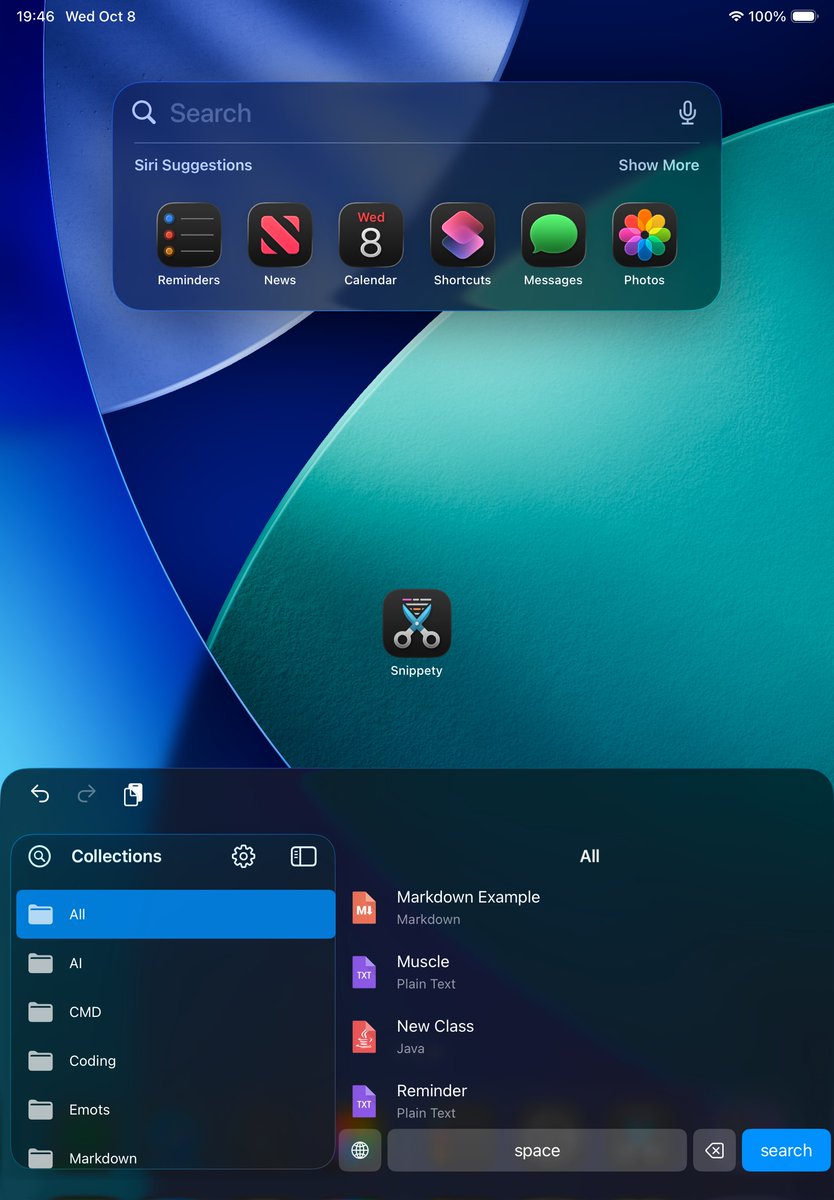Open the Markdown Example snippet
The height and width of the screenshot is (1200, 834).
click(x=468, y=907)
